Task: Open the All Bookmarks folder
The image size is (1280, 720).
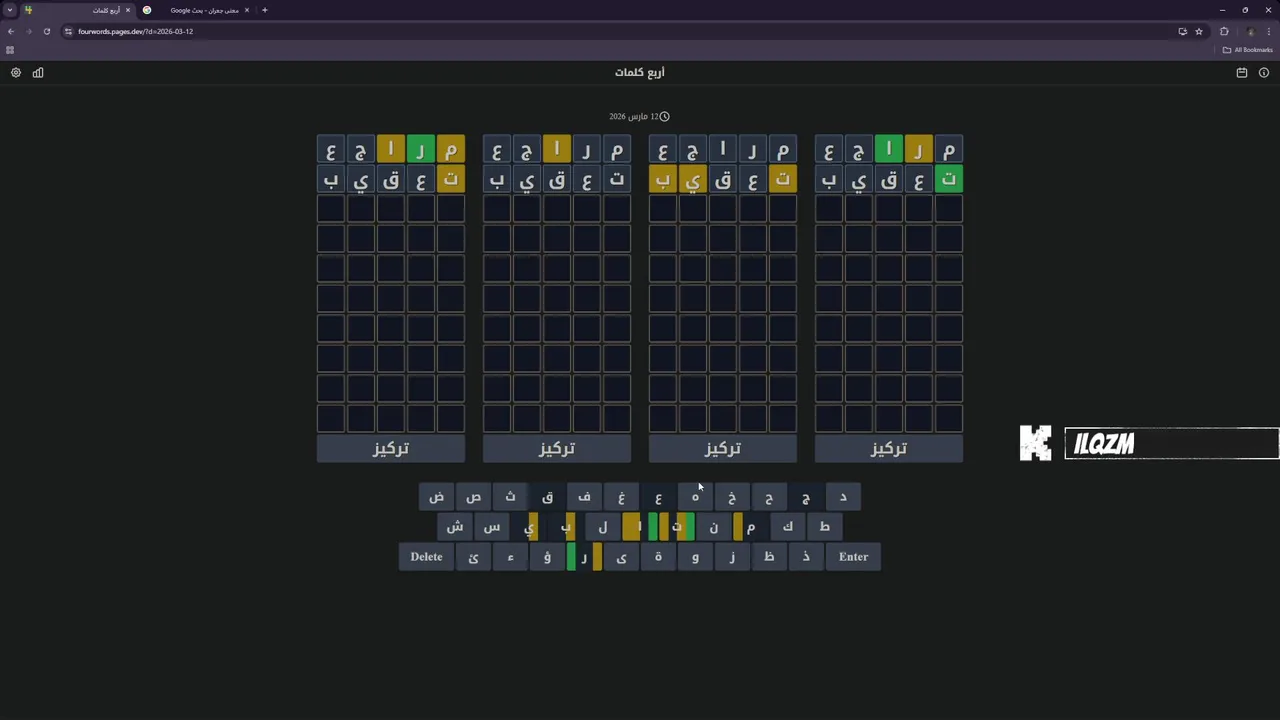Action: click(1247, 50)
